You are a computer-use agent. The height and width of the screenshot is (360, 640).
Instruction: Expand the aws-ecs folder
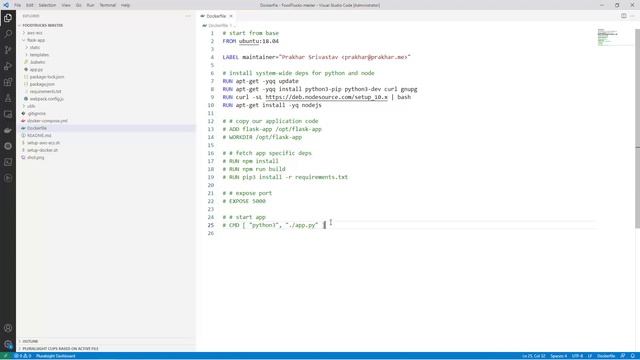click(x=35, y=33)
